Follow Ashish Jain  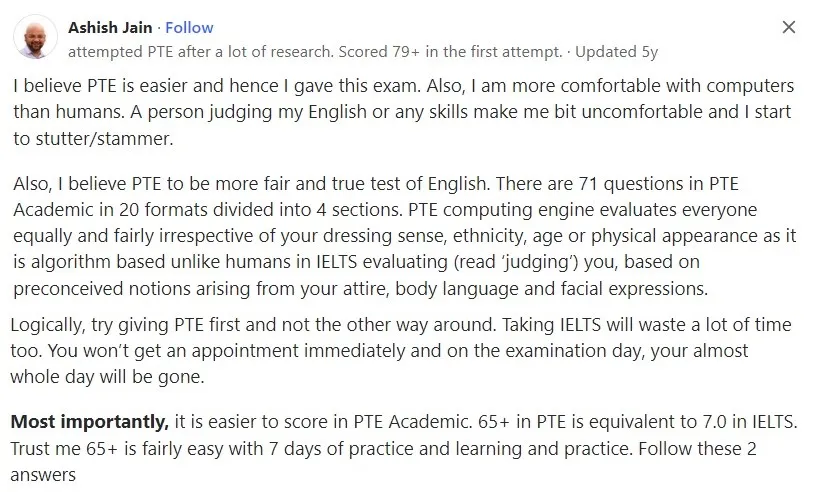click(189, 28)
